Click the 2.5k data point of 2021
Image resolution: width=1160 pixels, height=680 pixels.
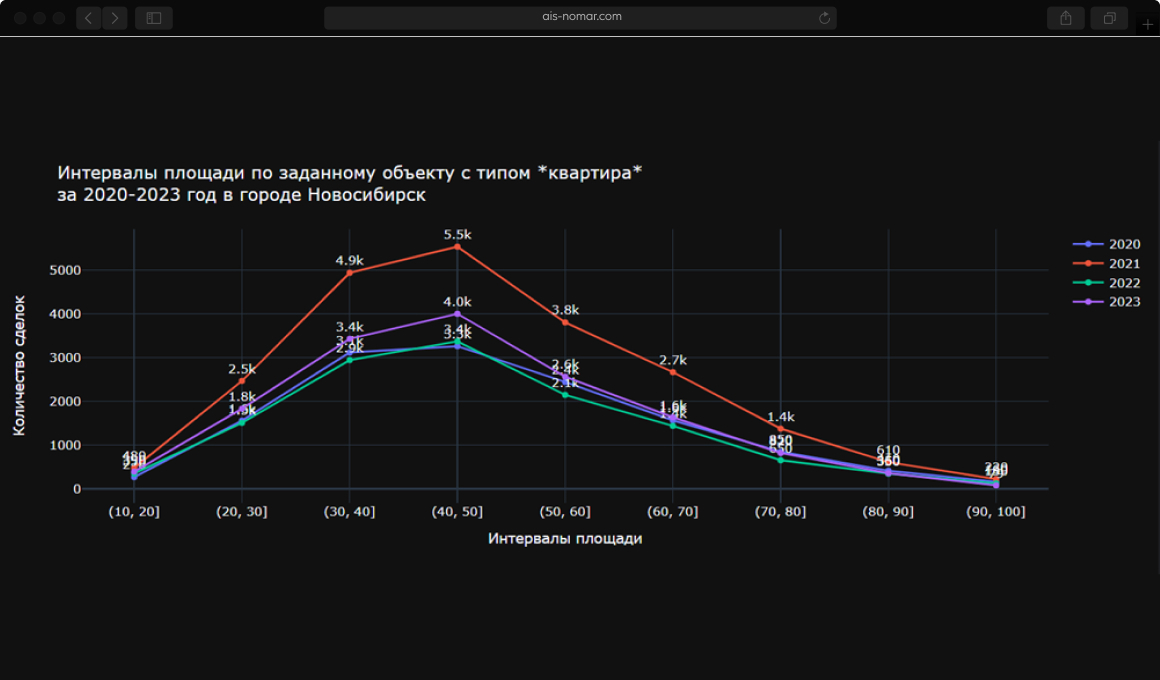[242, 381]
